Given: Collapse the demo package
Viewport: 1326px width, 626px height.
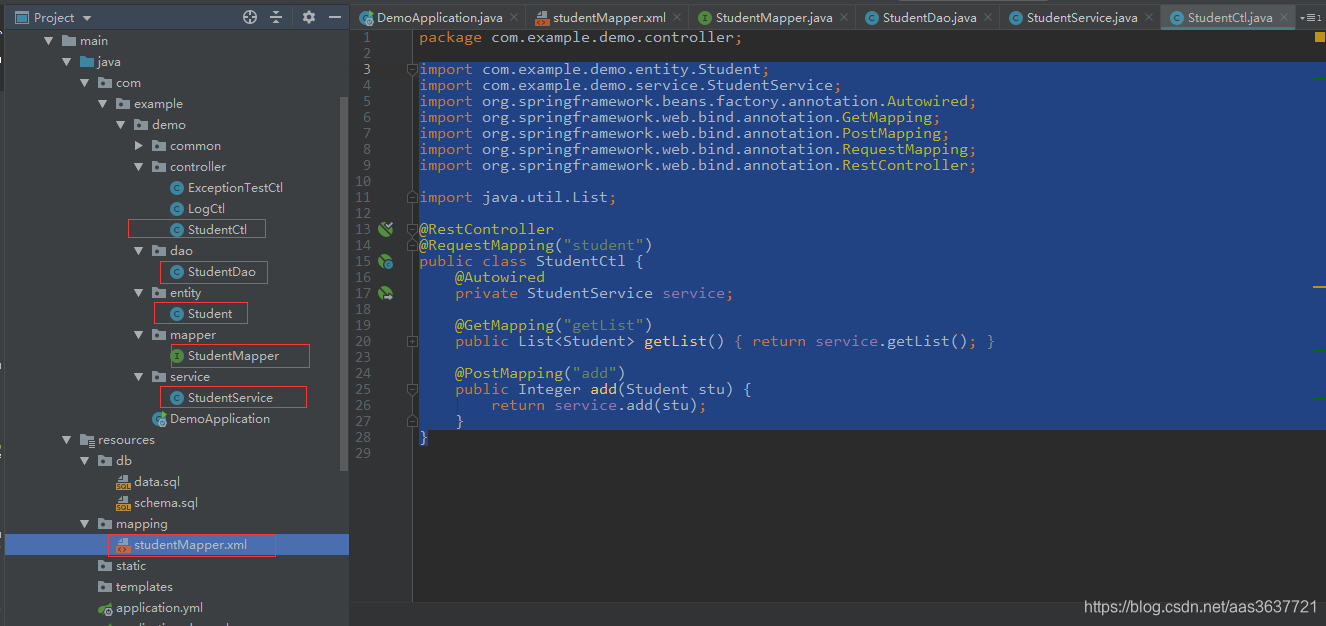Looking at the screenshot, I should coord(121,125).
